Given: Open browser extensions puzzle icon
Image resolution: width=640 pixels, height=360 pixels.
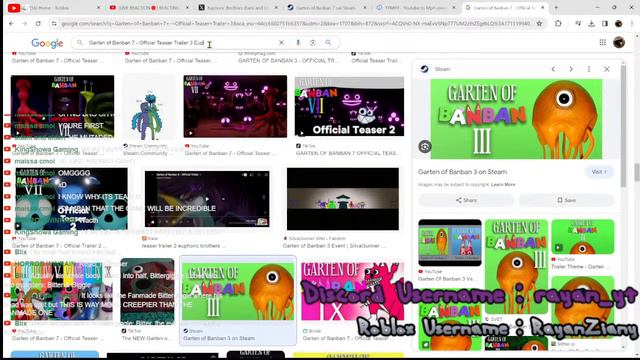Looking at the screenshot, I should [x=558, y=24].
